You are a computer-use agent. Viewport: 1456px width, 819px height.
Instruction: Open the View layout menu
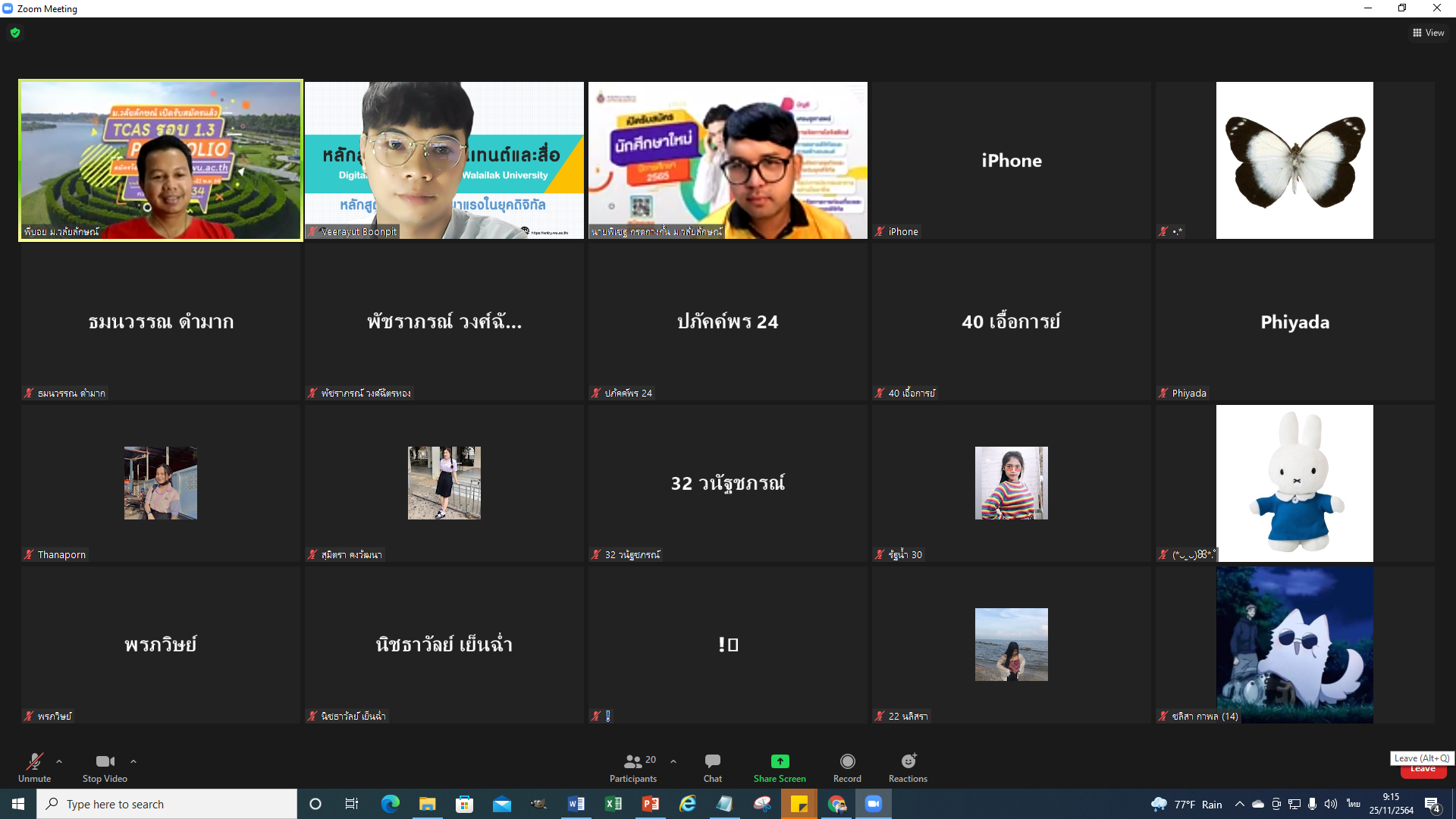[1428, 33]
